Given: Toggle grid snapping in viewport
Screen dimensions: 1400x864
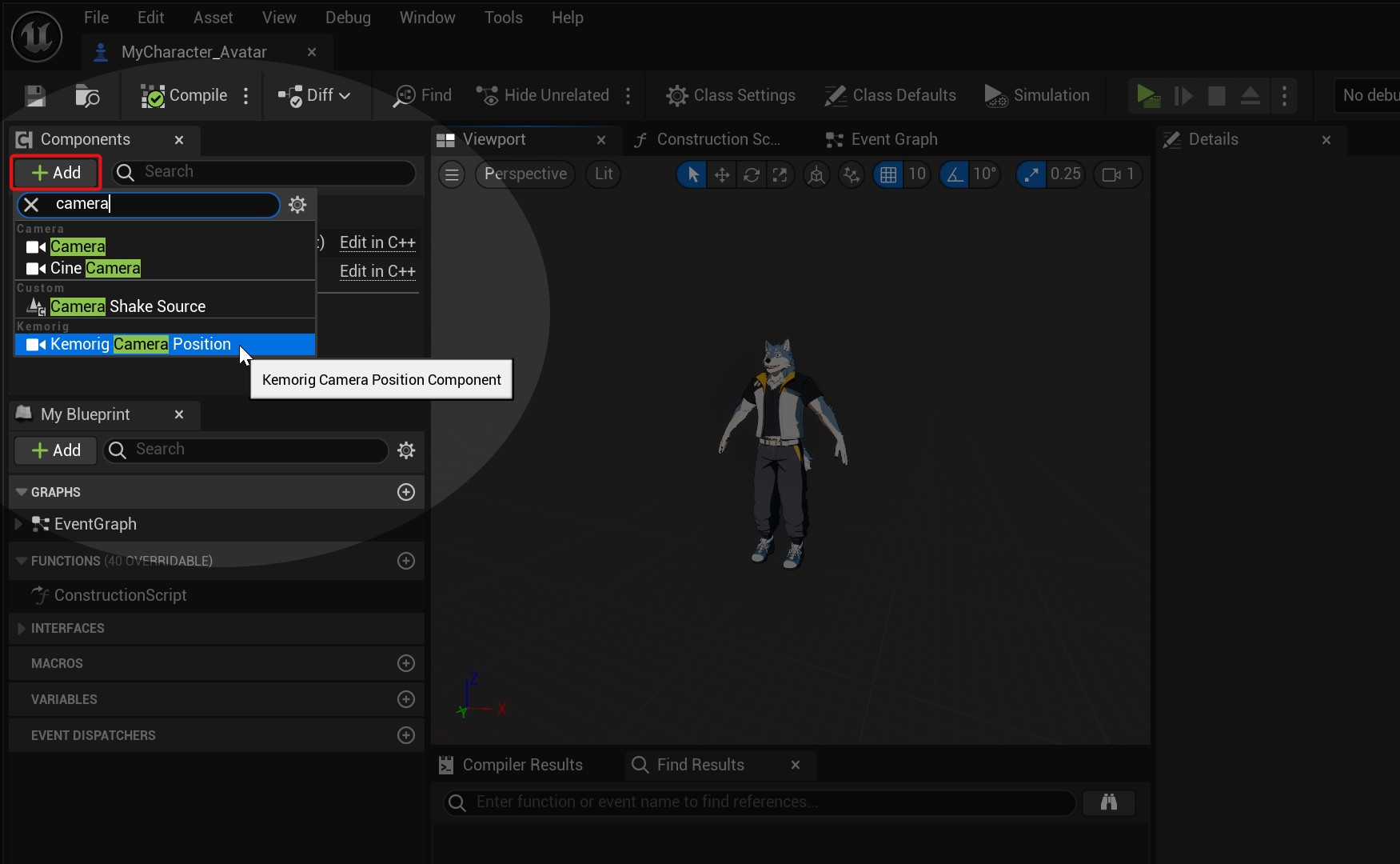Looking at the screenshot, I should click(x=887, y=174).
